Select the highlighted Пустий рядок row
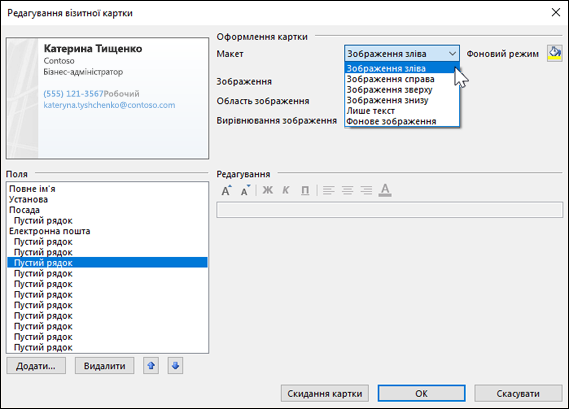Viewport: 569px width, 409px height. point(107,263)
